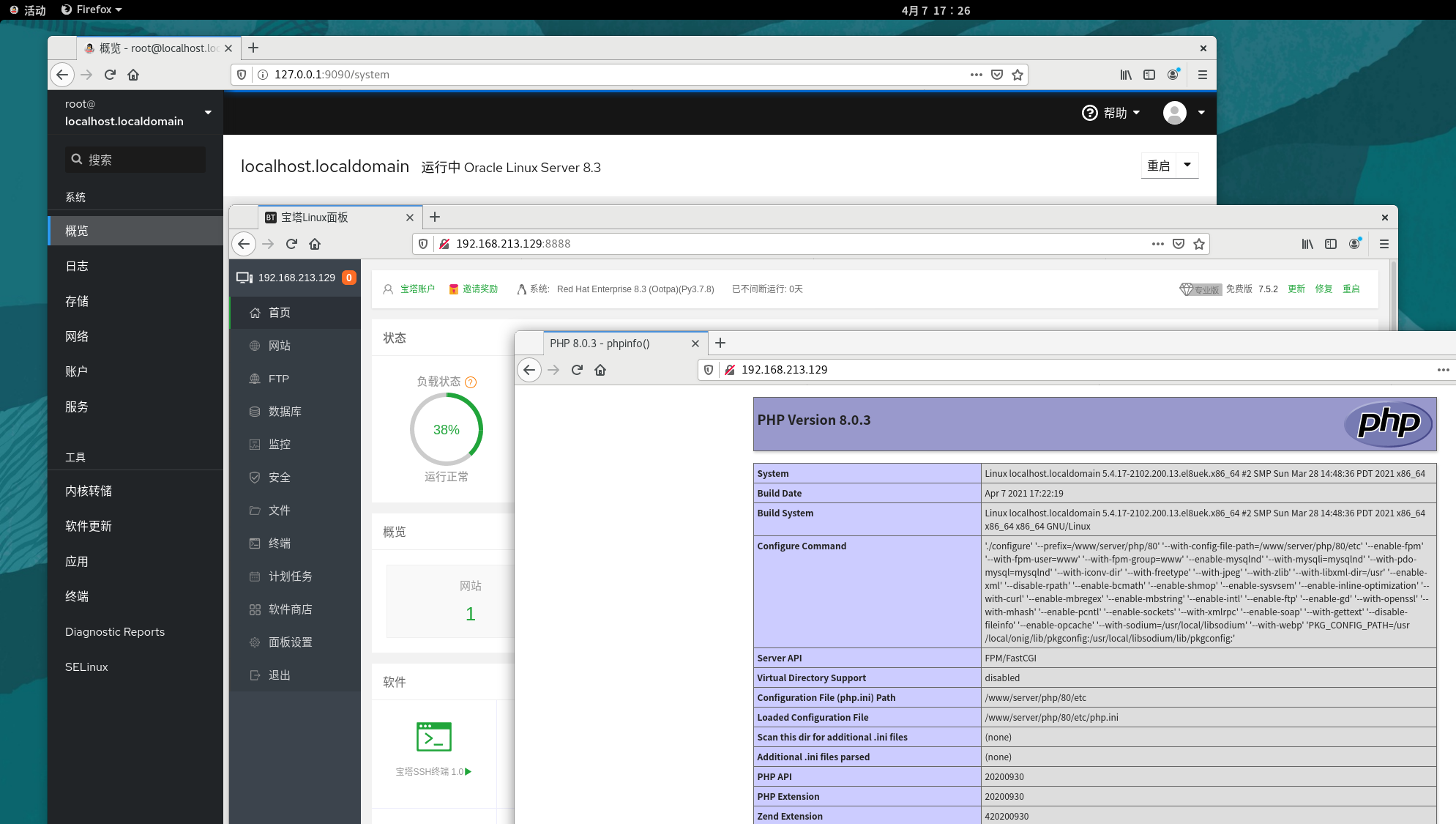This screenshot has width=1456, height=824.
Task: Open 监控 monitoring in 宝塔 panel
Action: (x=280, y=444)
